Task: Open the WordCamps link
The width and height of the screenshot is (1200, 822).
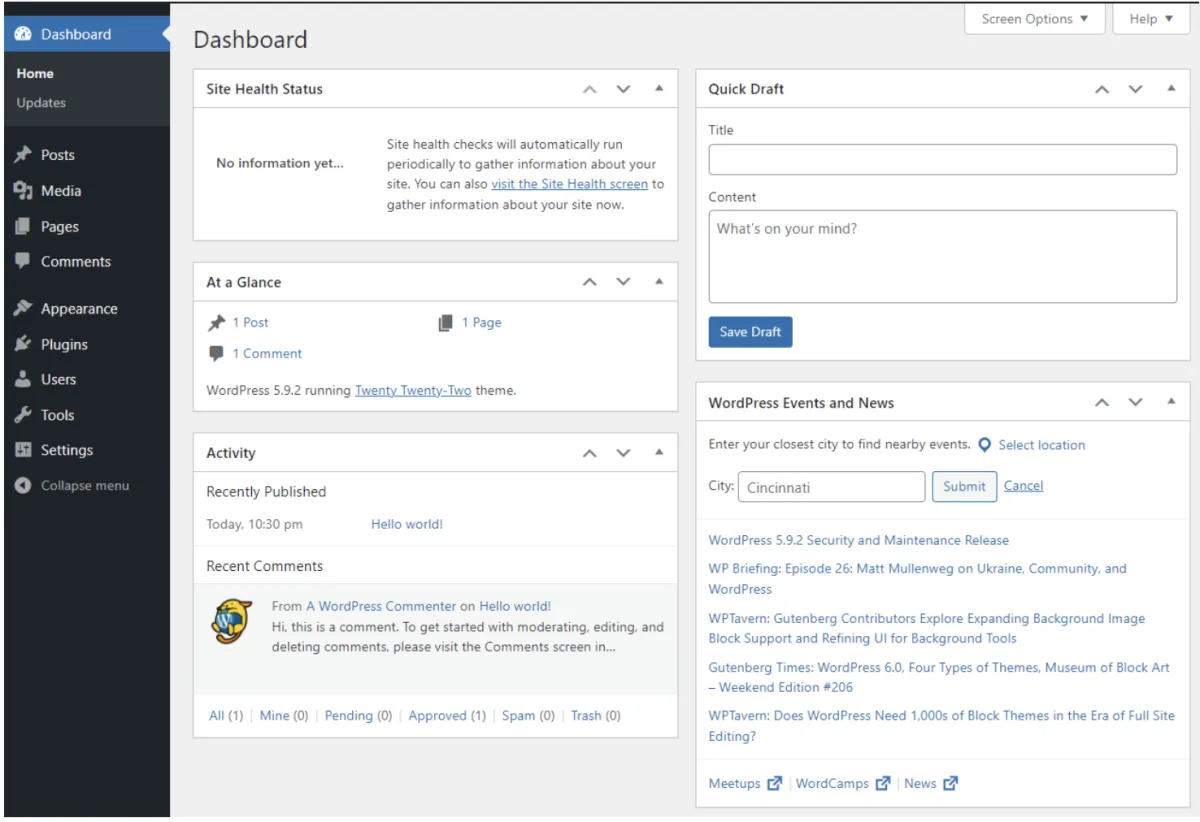Action: coord(832,784)
